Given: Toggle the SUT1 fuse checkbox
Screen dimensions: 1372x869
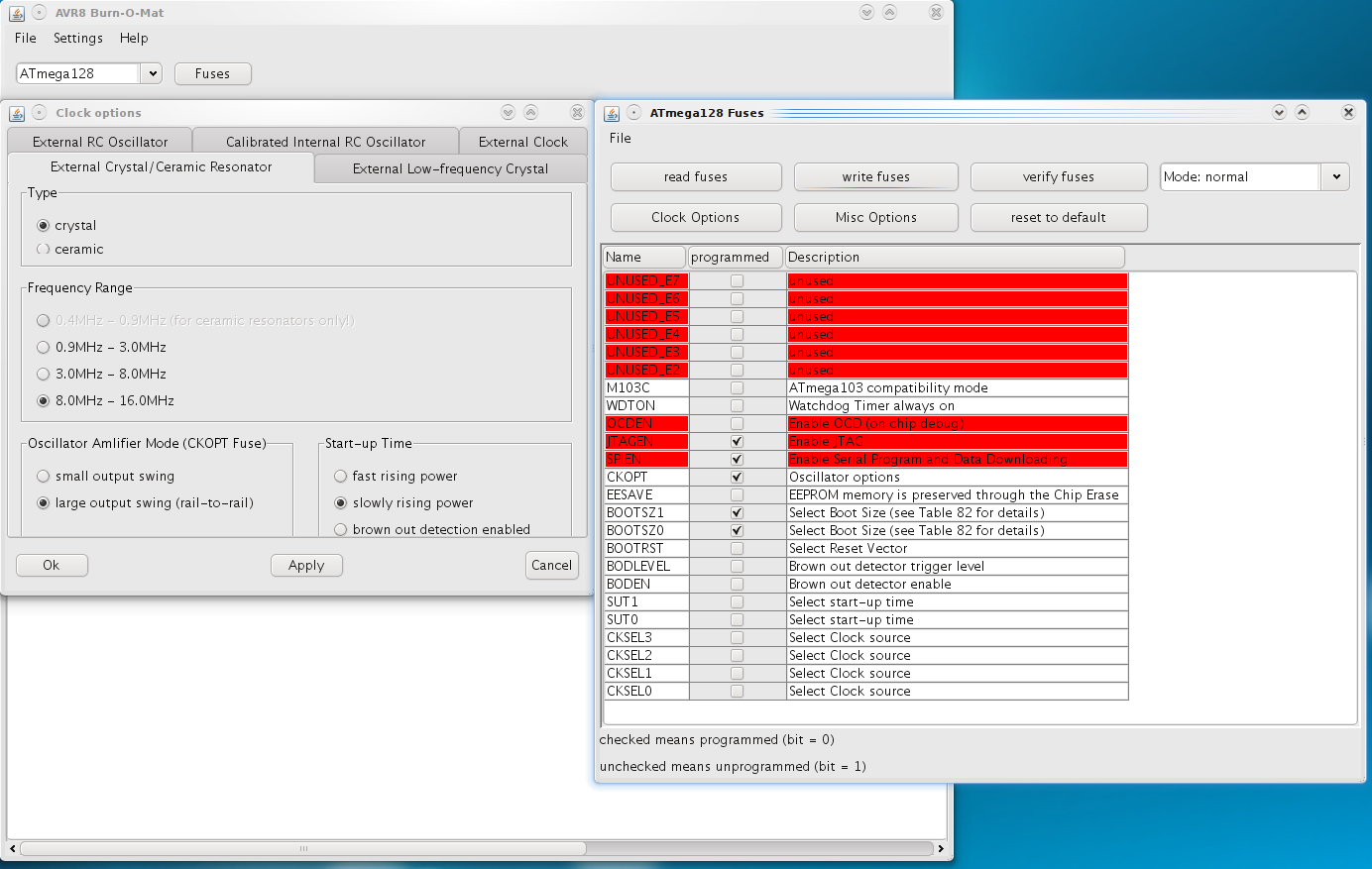Looking at the screenshot, I should pos(737,602).
